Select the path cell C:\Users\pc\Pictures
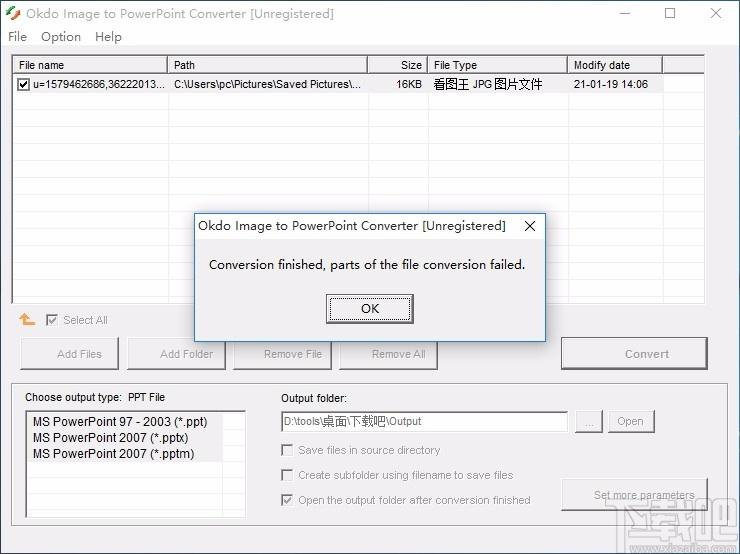 [268, 84]
